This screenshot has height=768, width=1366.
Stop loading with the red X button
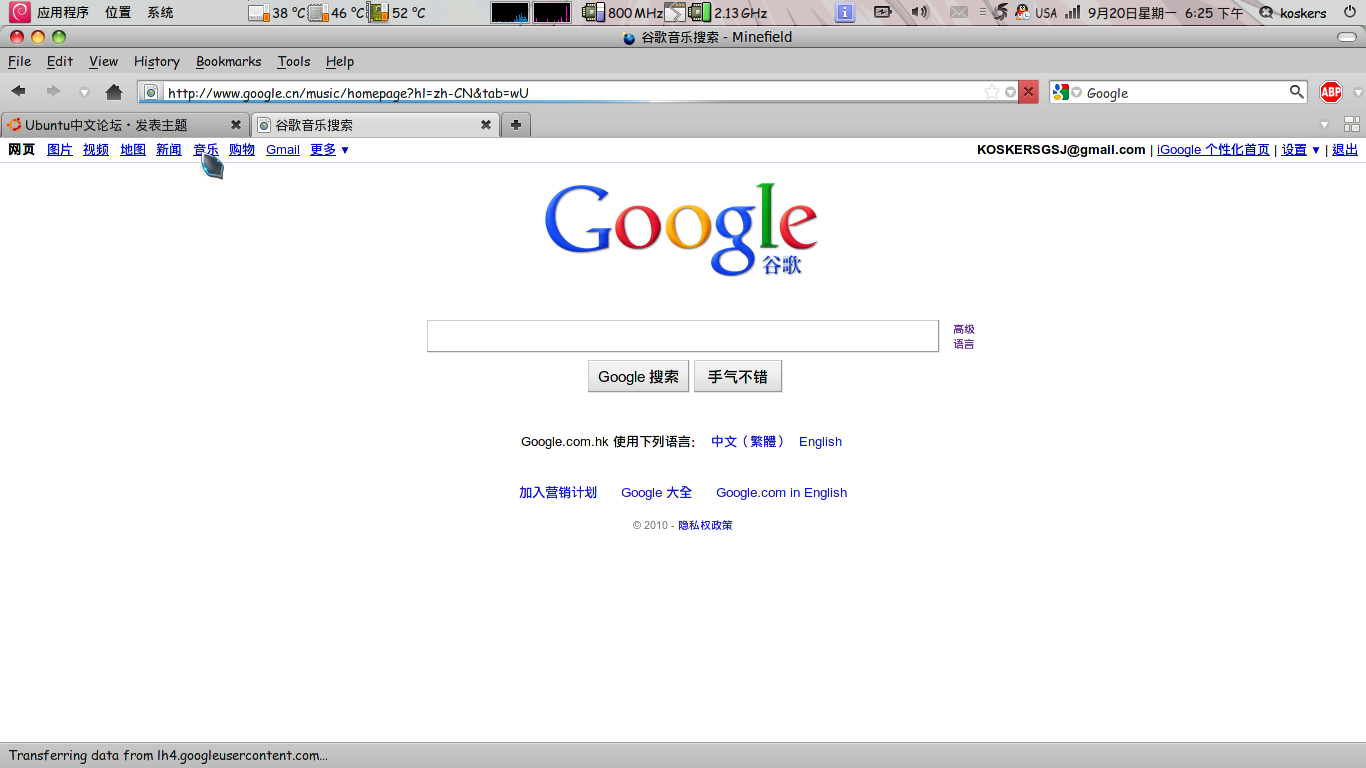[x=1028, y=92]
